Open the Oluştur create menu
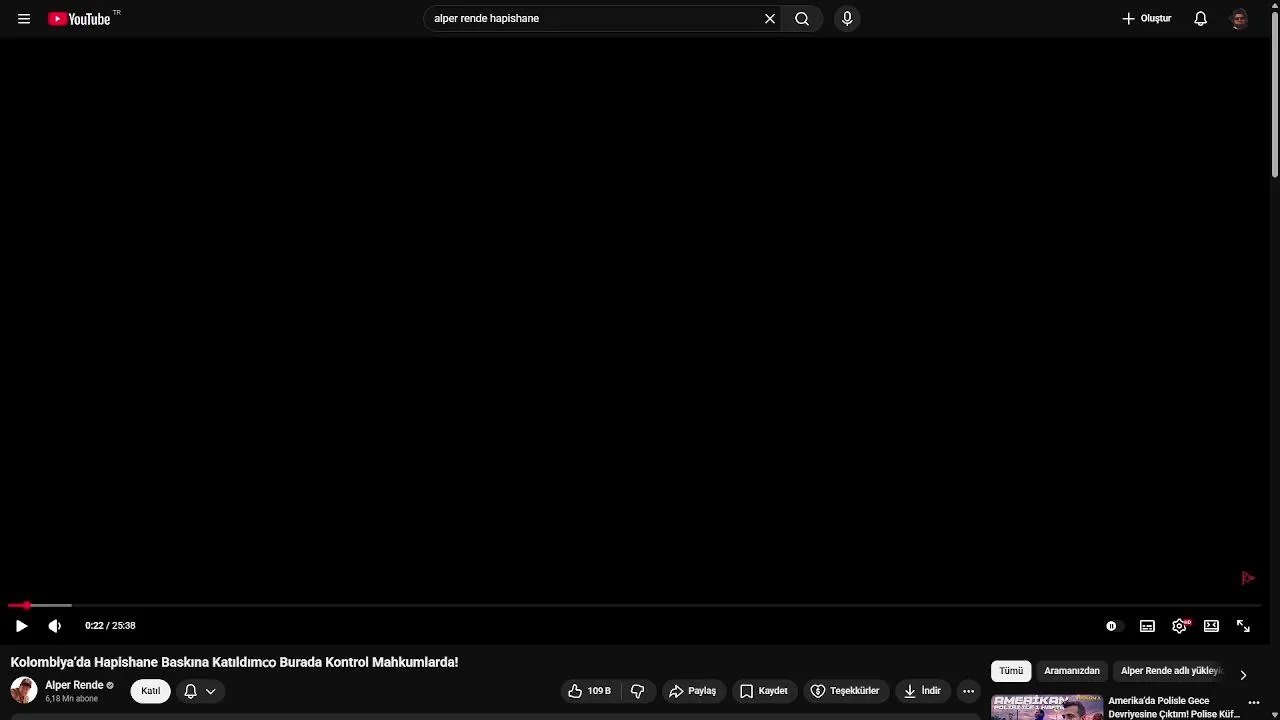 pos(1146,19)
